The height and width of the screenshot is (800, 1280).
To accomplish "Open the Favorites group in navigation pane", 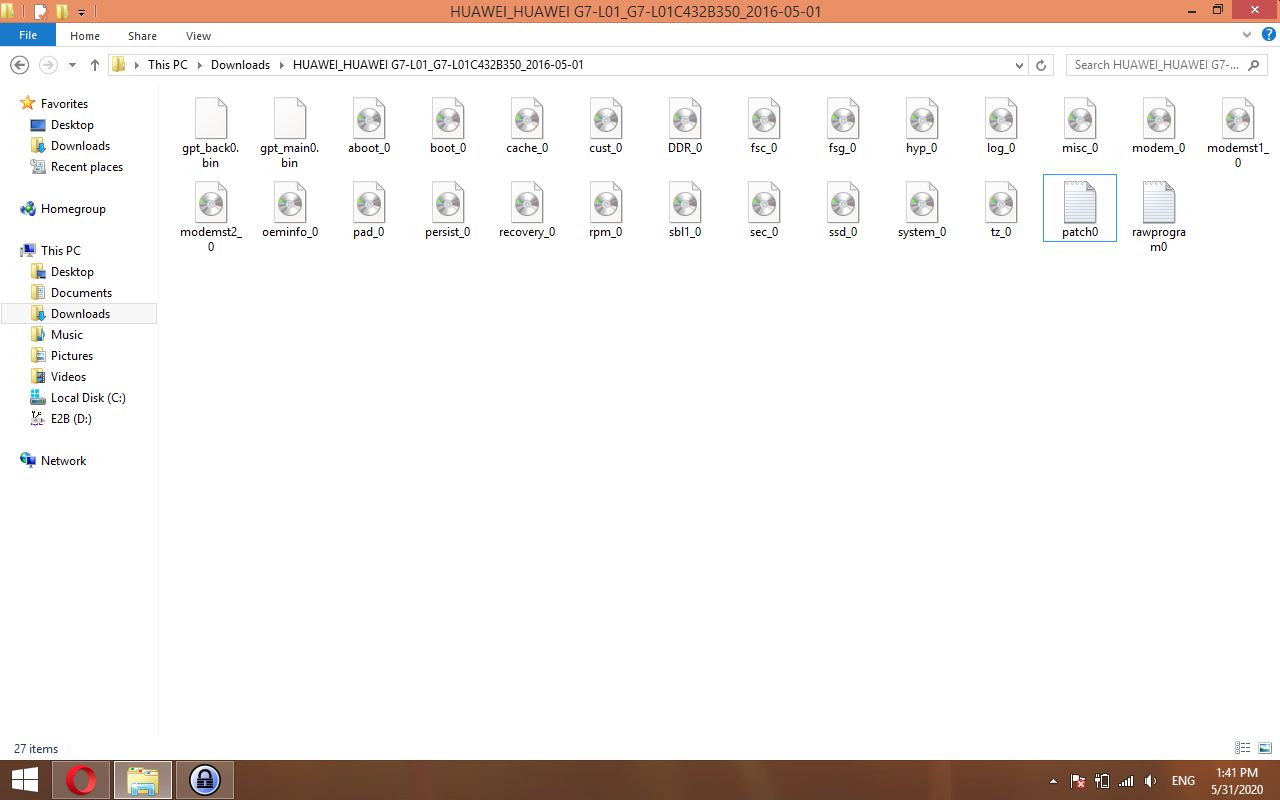I will click(x=64, y=104).
